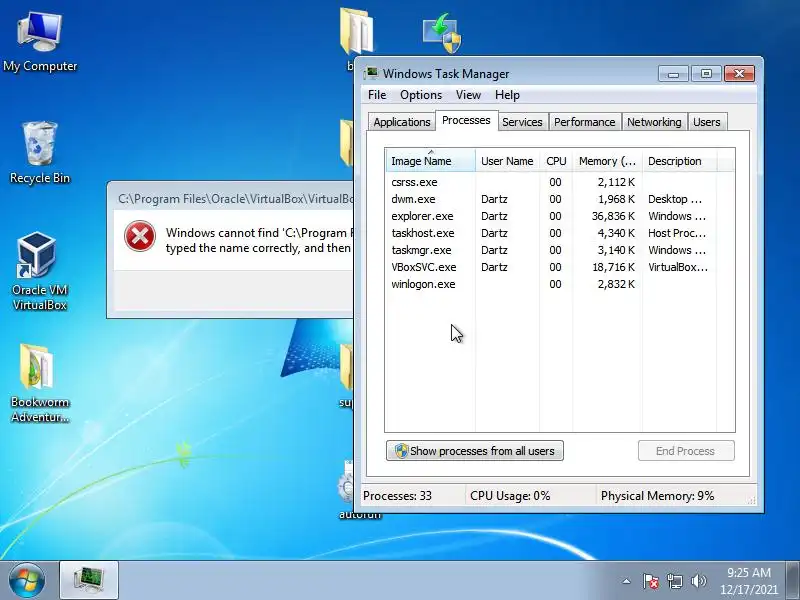The image size is (800, 600).
Task: Click CPU Usage: 0% status text
Action: pyautogui.click(x=510, y=496)
